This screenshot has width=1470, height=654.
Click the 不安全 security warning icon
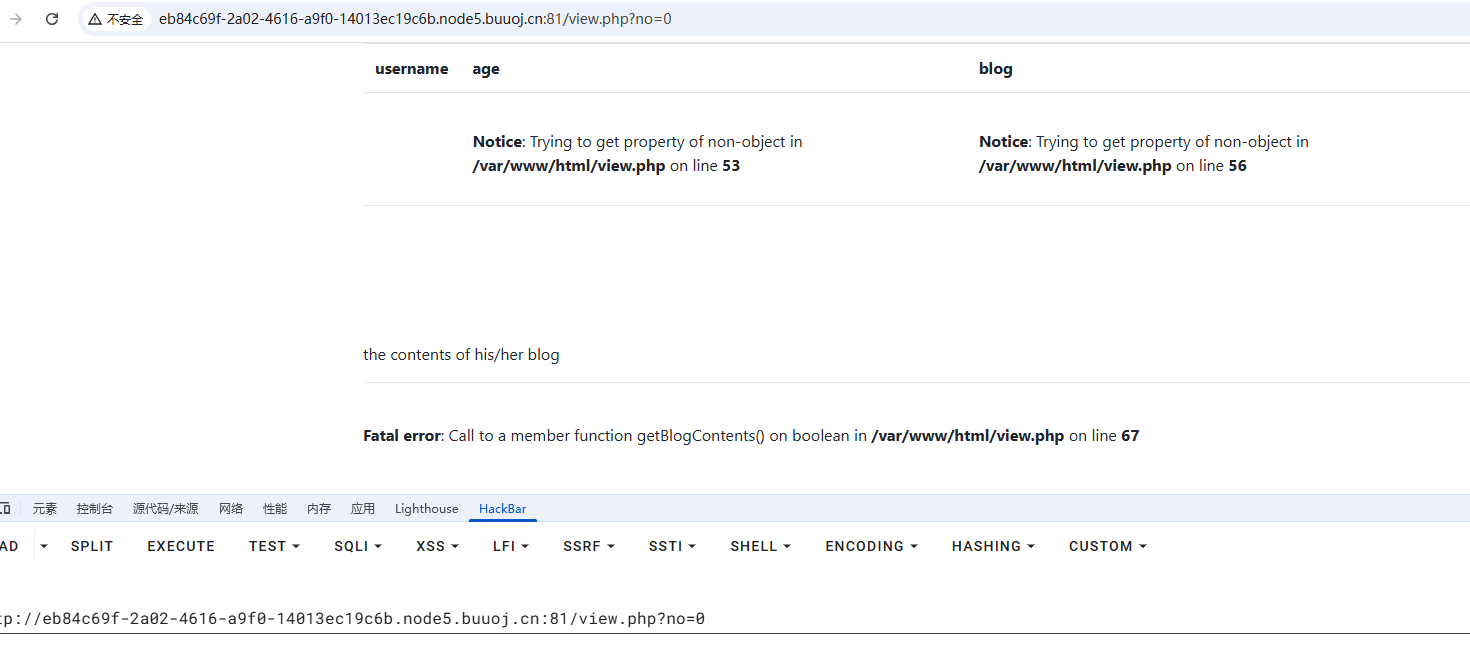pos(95,19)
